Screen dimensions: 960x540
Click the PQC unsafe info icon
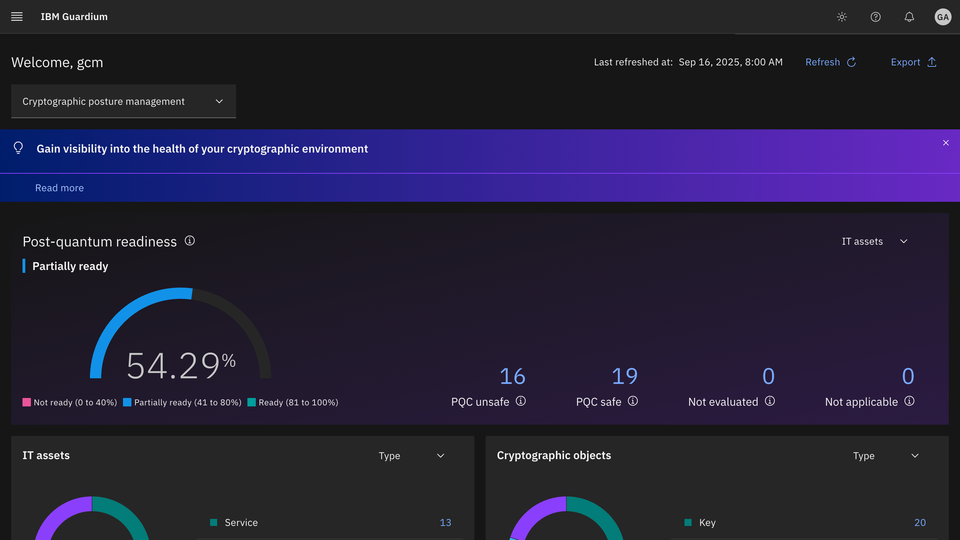tap(521, 401)
